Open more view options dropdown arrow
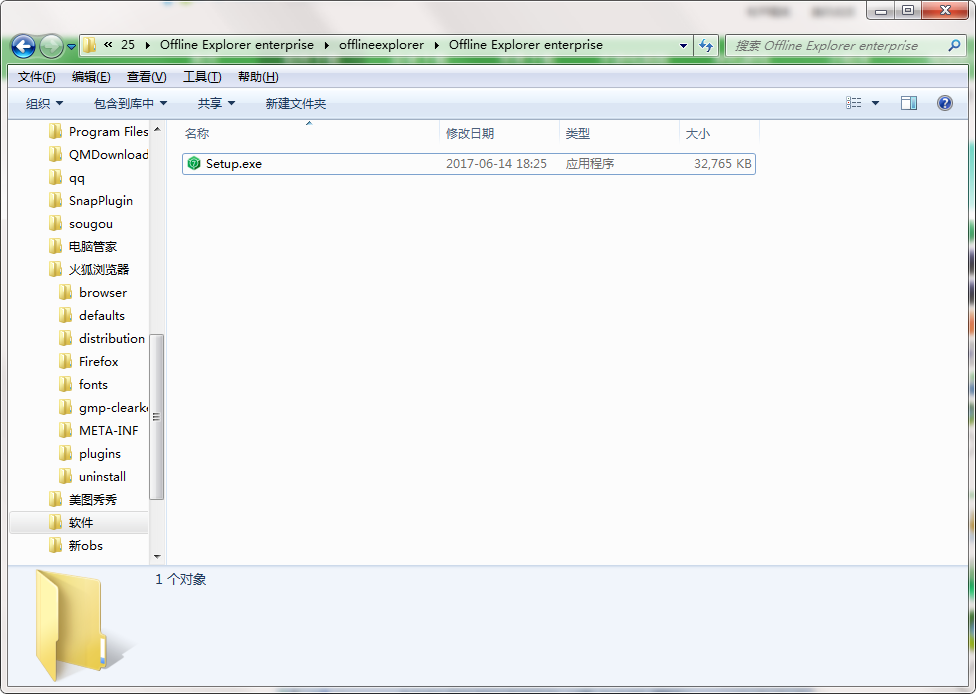Screen dimensions: 976x694 point(875,103)
